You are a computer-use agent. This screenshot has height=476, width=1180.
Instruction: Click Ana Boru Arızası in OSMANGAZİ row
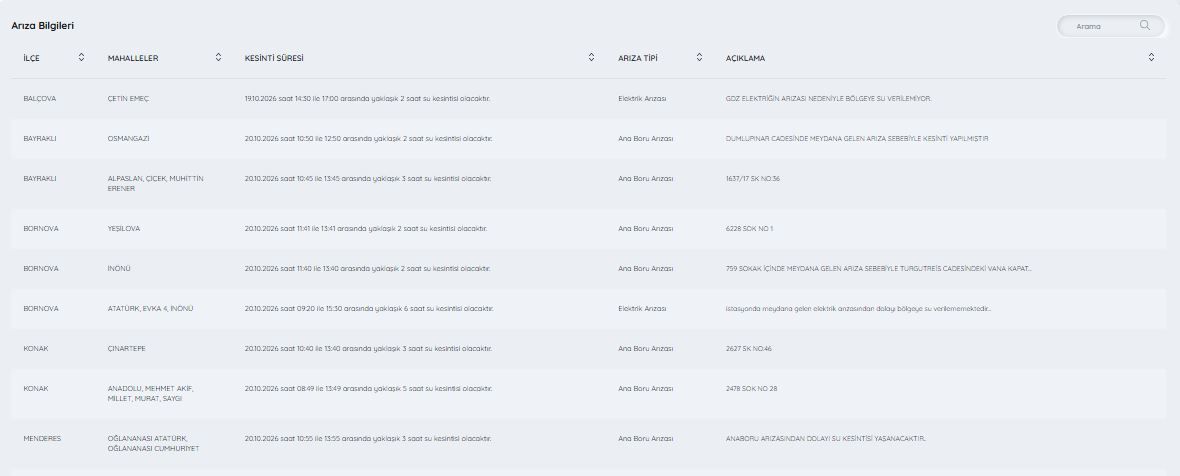[x=646, y=138]
